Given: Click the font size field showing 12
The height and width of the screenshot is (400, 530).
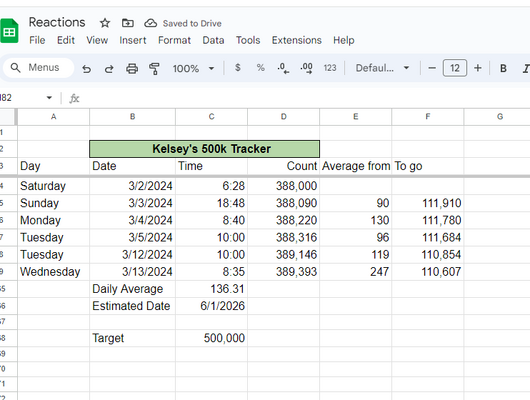Looking at the screenshot, I should 455,68.
